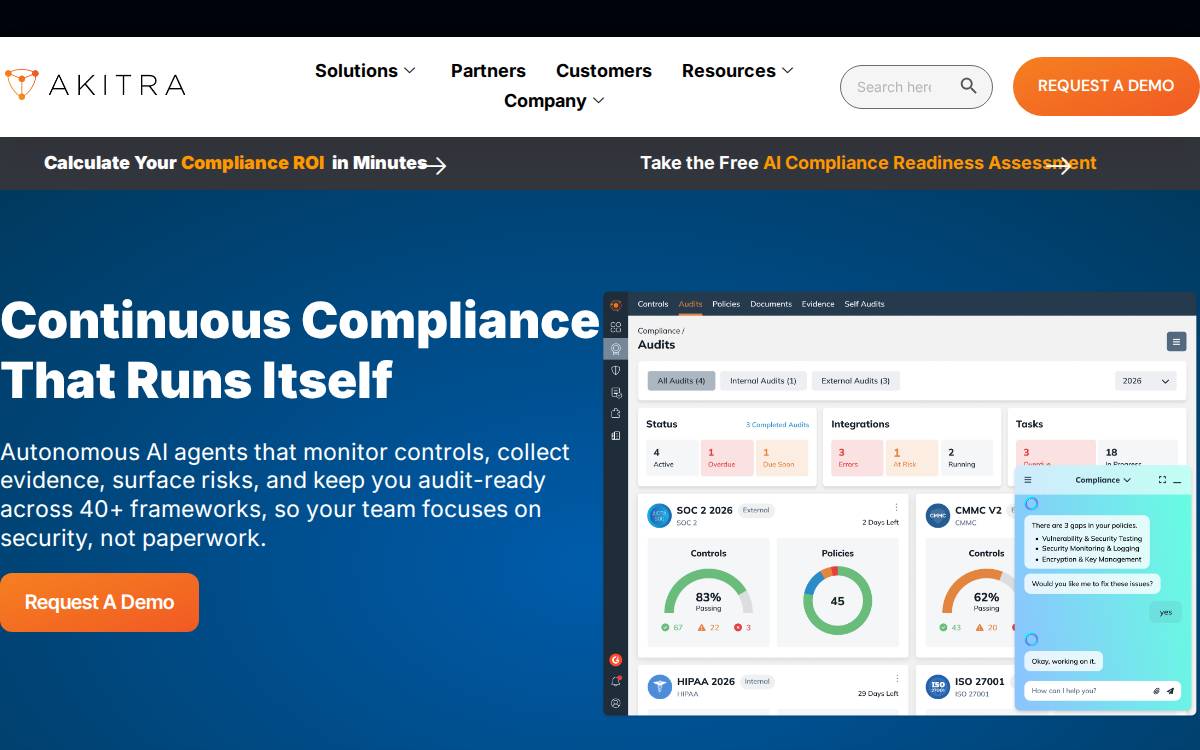Switch to the Evidence tab
Image resolution: width=1200 pixels, height=750 pixels.
pos(818,304)
